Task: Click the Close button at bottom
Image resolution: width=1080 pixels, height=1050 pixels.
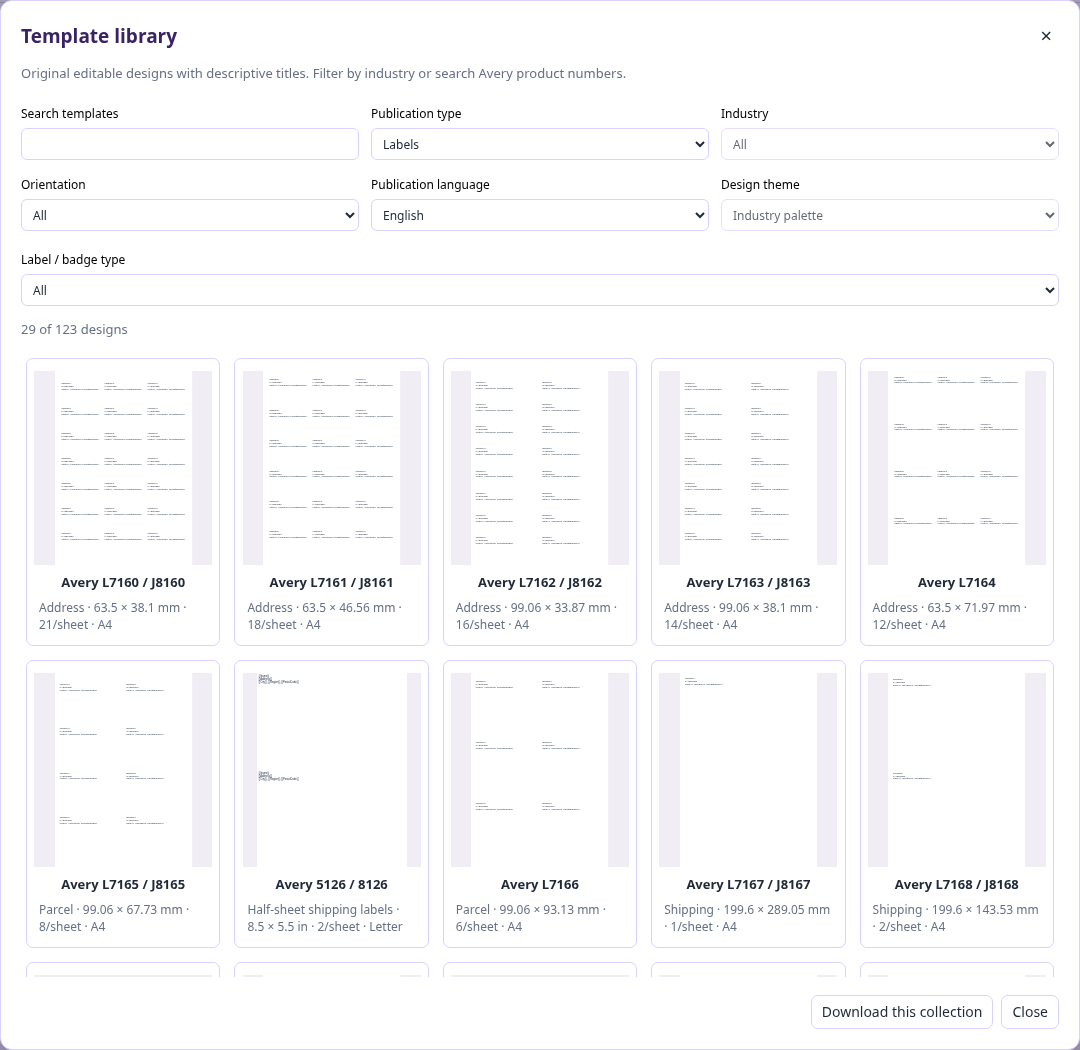Action: pos(1030,1011)
